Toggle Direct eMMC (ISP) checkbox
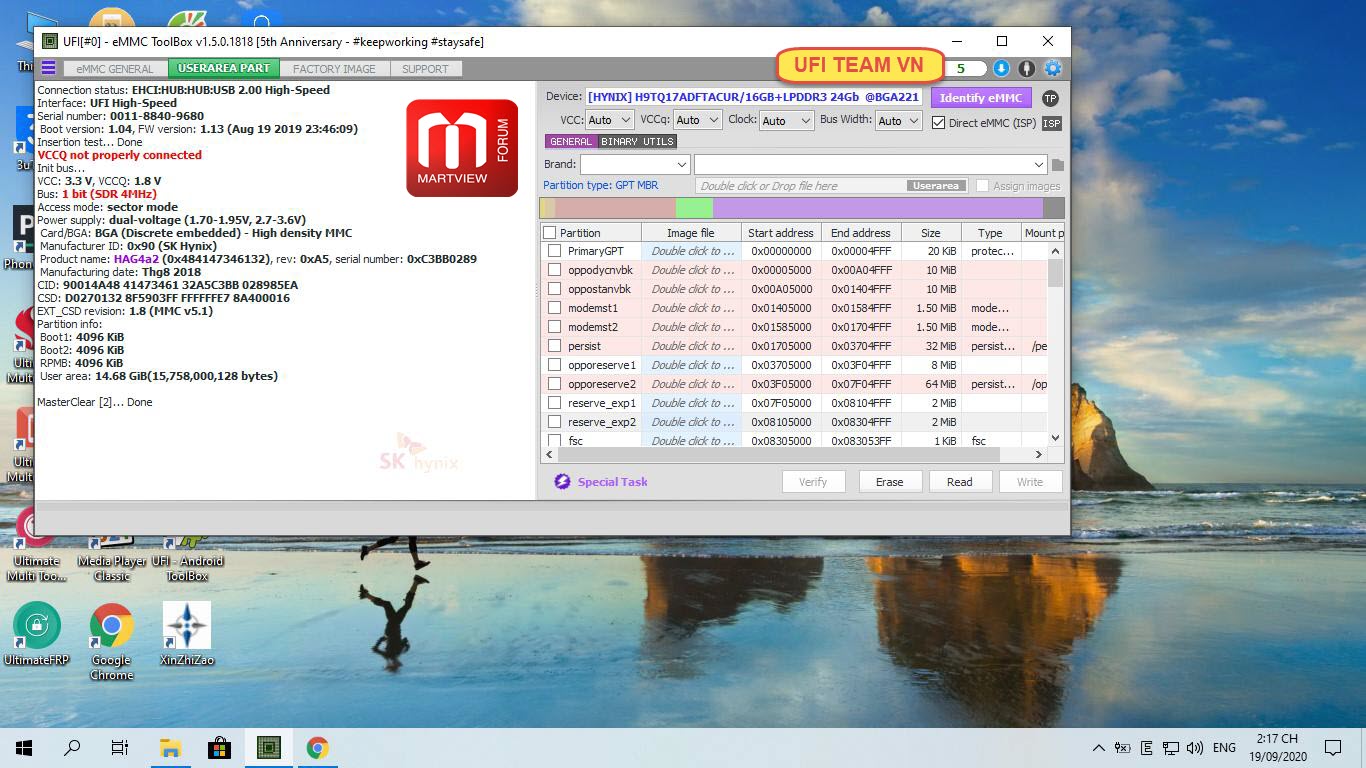This screenshot has width=1366, height=768. coord(938,123)
